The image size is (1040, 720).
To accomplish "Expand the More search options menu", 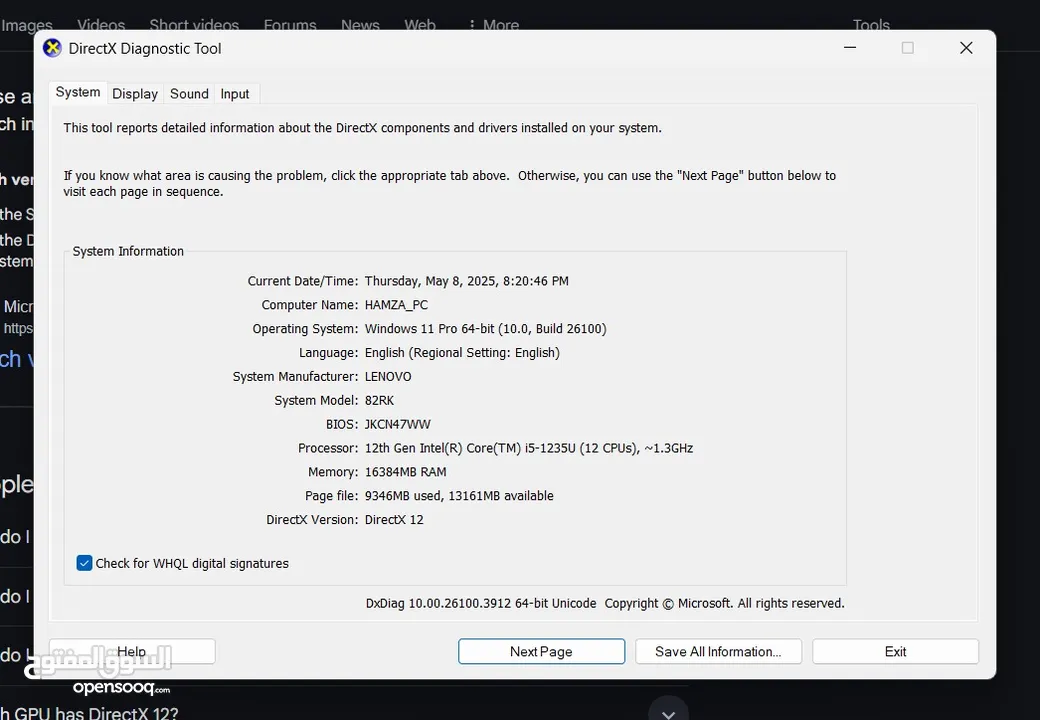I will [x=493, y=25].
